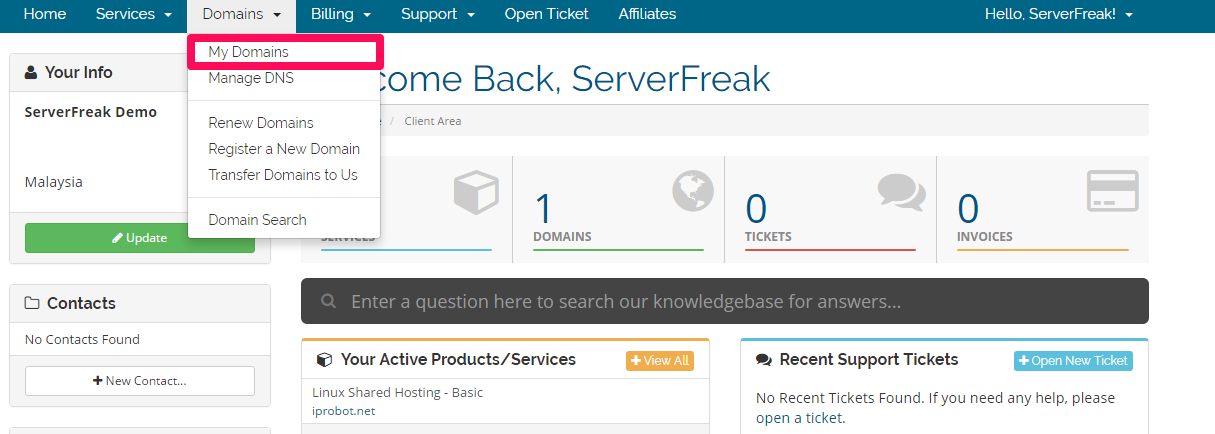The height and width of the screenshot is (434, 1215).
Task: Expand the Support dropdown menu
Action: tap(438, 14)
